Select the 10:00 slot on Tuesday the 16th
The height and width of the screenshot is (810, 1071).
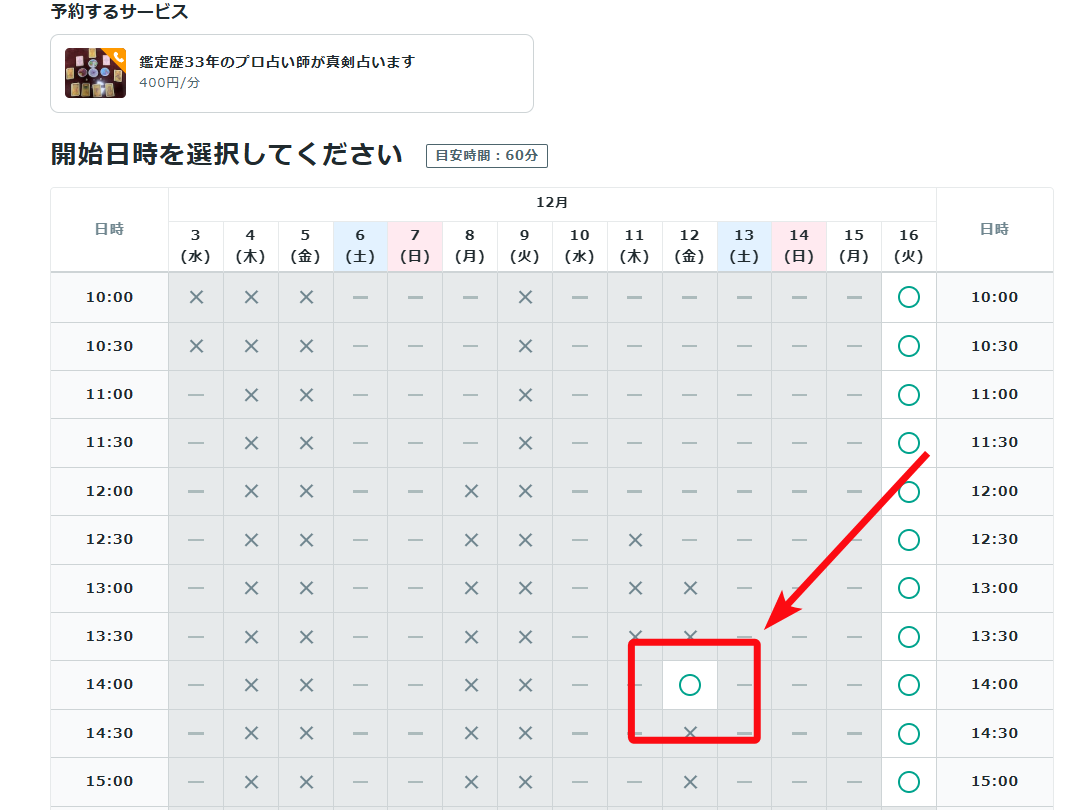pyautogui.click(x=908, y=297)
